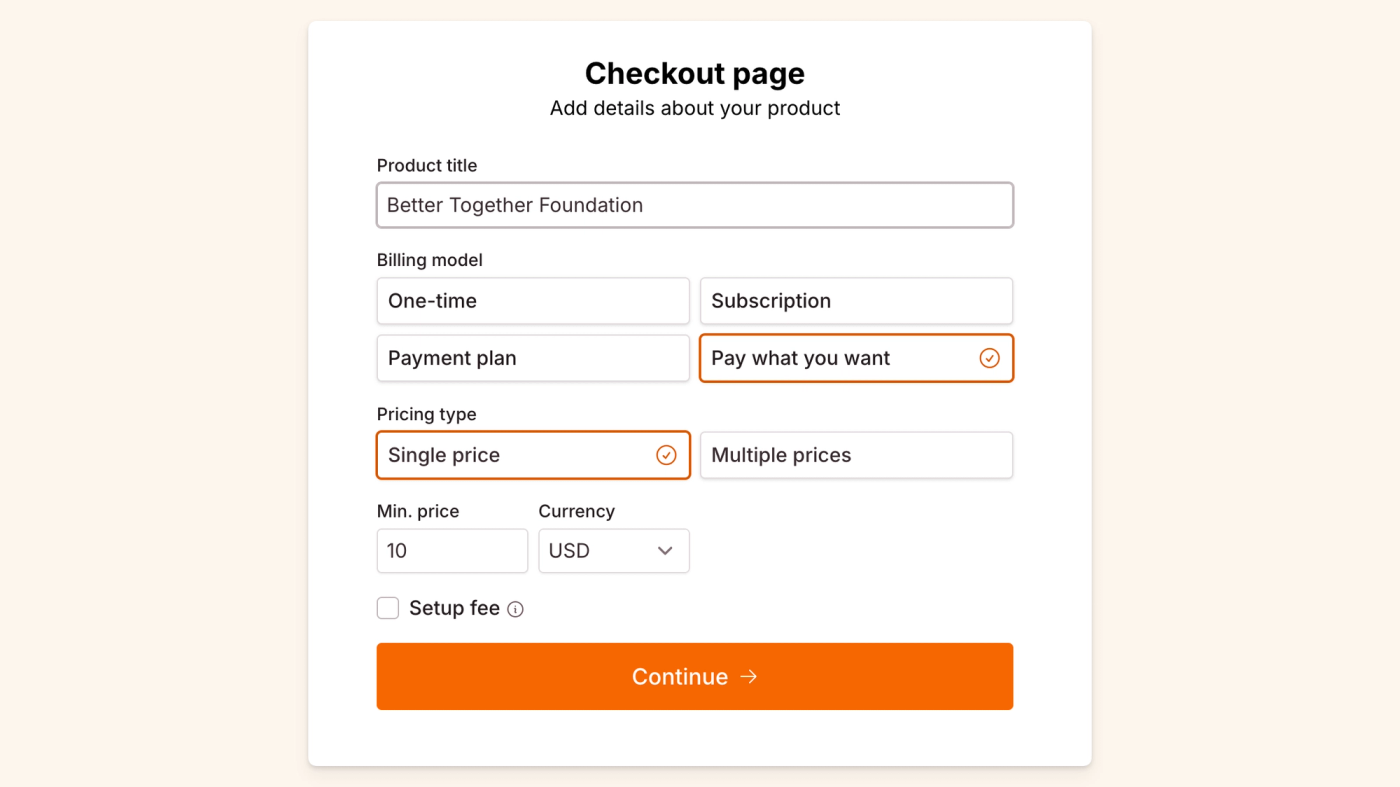Viewport: 1400px width, 787px height.
Task: Click the info icon beside Setup fee
Action: click(x=515, y=609)
